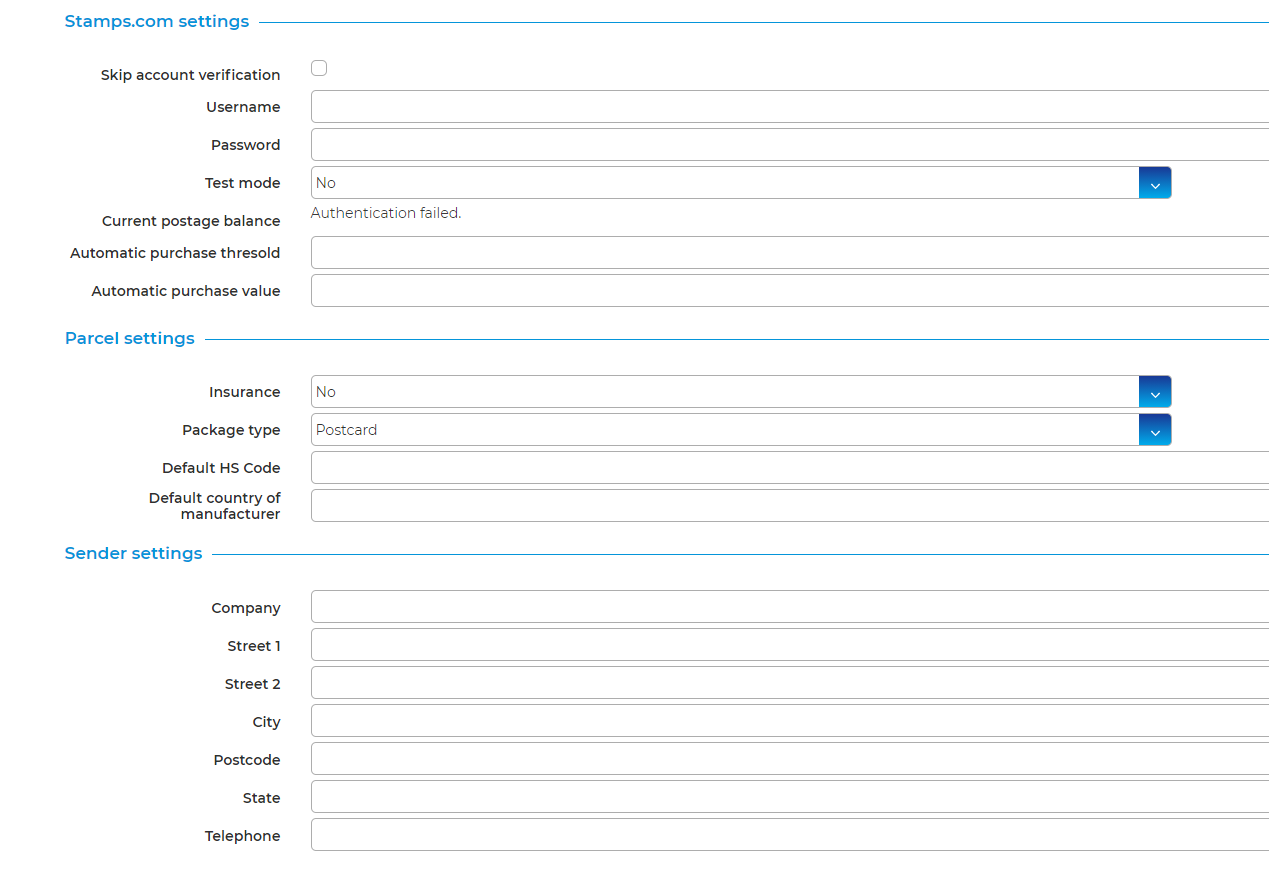Focus the Automatic purchase thresold field
1269x877 pixels.
click(x=790, y=253)
